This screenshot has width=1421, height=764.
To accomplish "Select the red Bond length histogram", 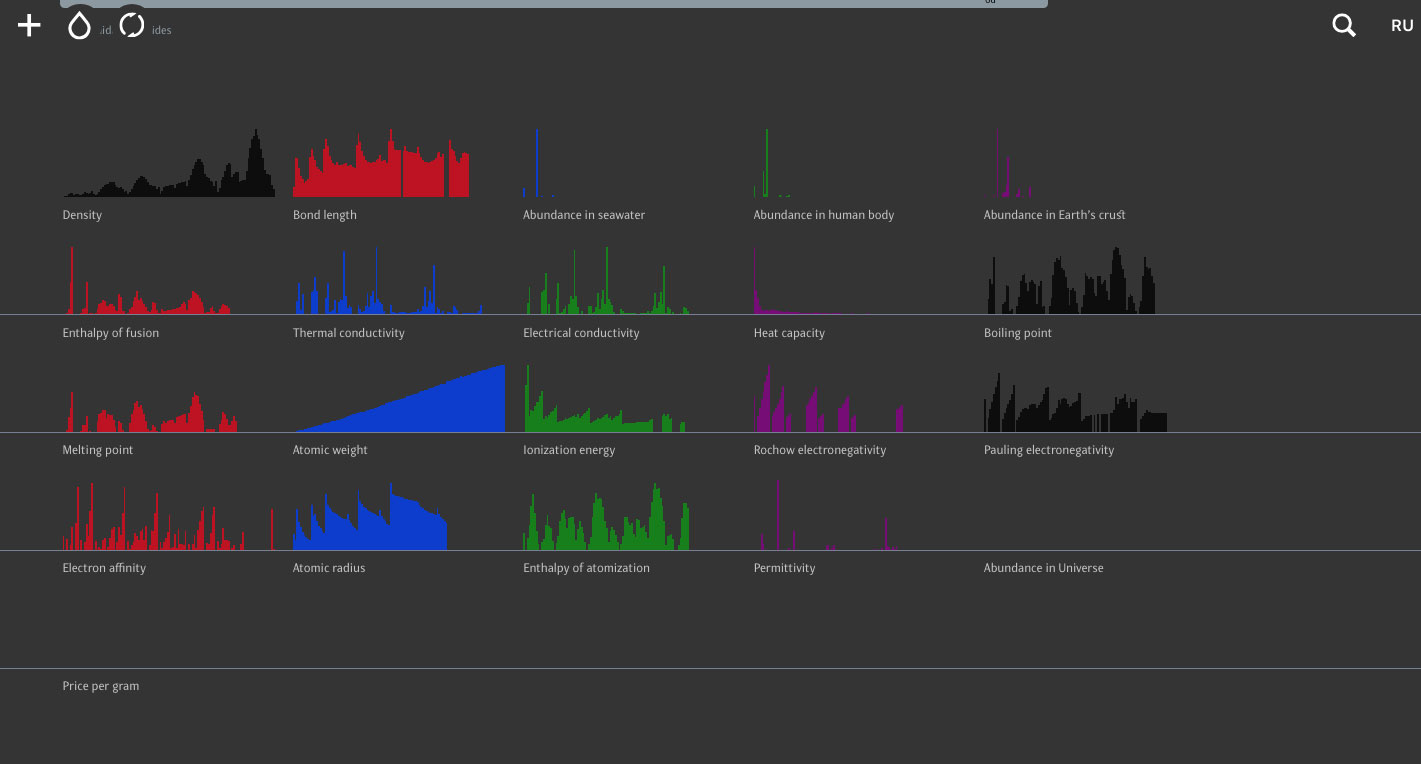I will click(381, 170).
